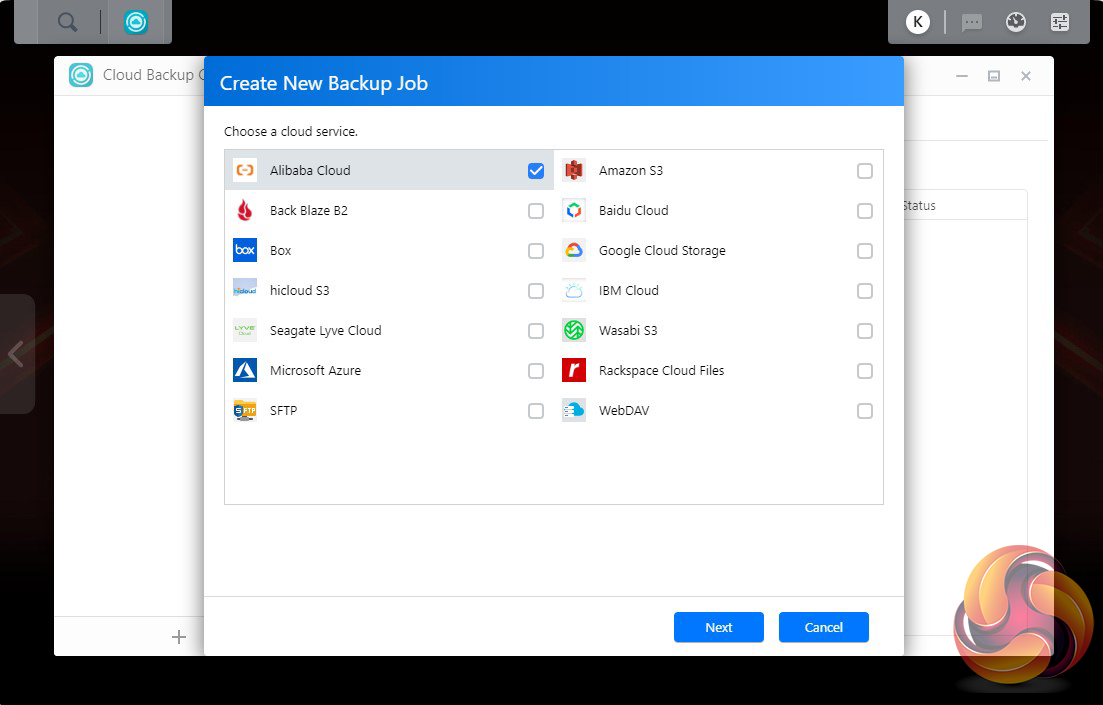The image size is (1103, 705).
Task: Click the Alibaba Cloud service icon
Action: tap(245, 170)
